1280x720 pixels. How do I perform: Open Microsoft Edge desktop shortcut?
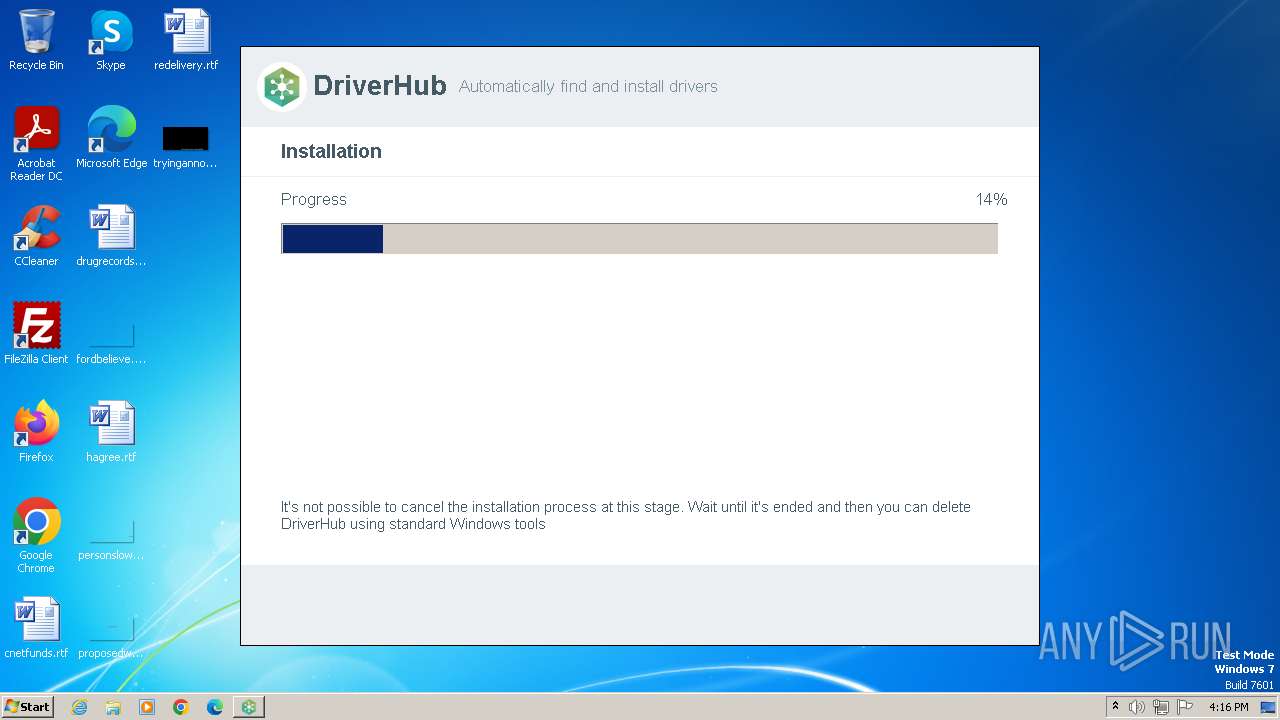pos(111,138)
